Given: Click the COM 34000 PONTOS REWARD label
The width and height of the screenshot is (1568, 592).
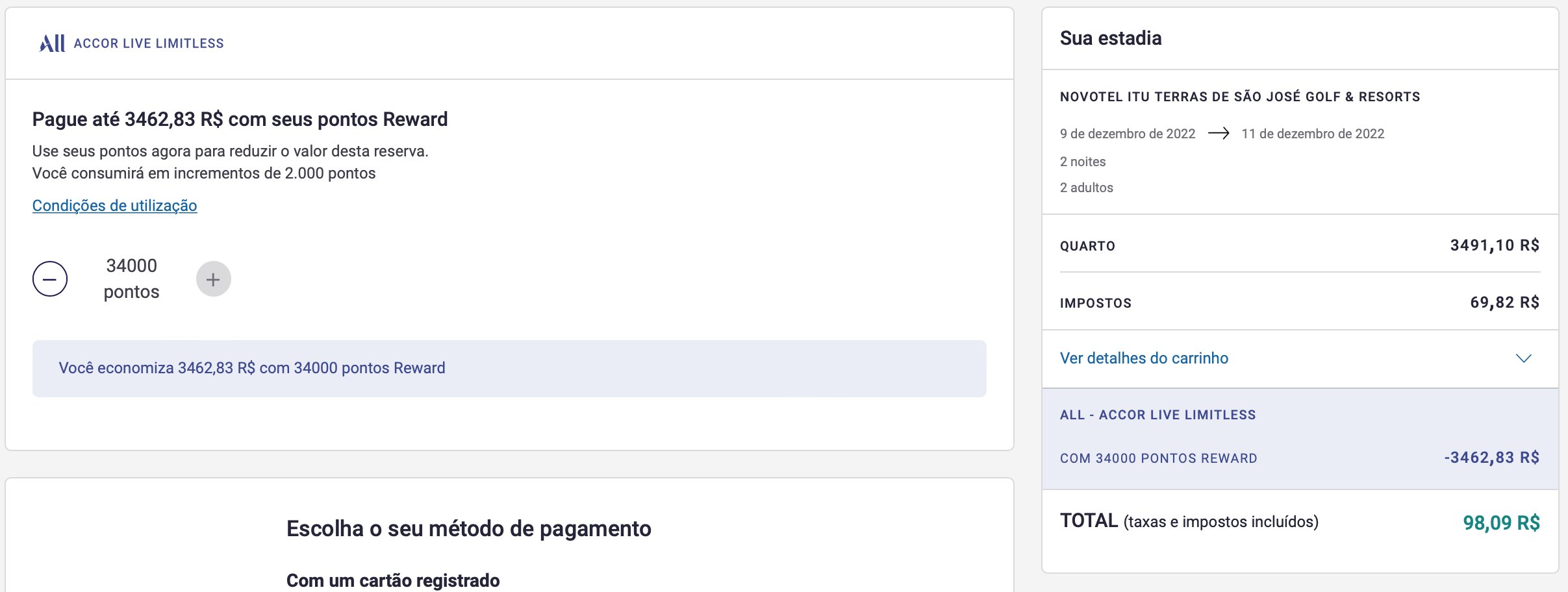Looking at the screenshot, I should [x=1158, y=458].
